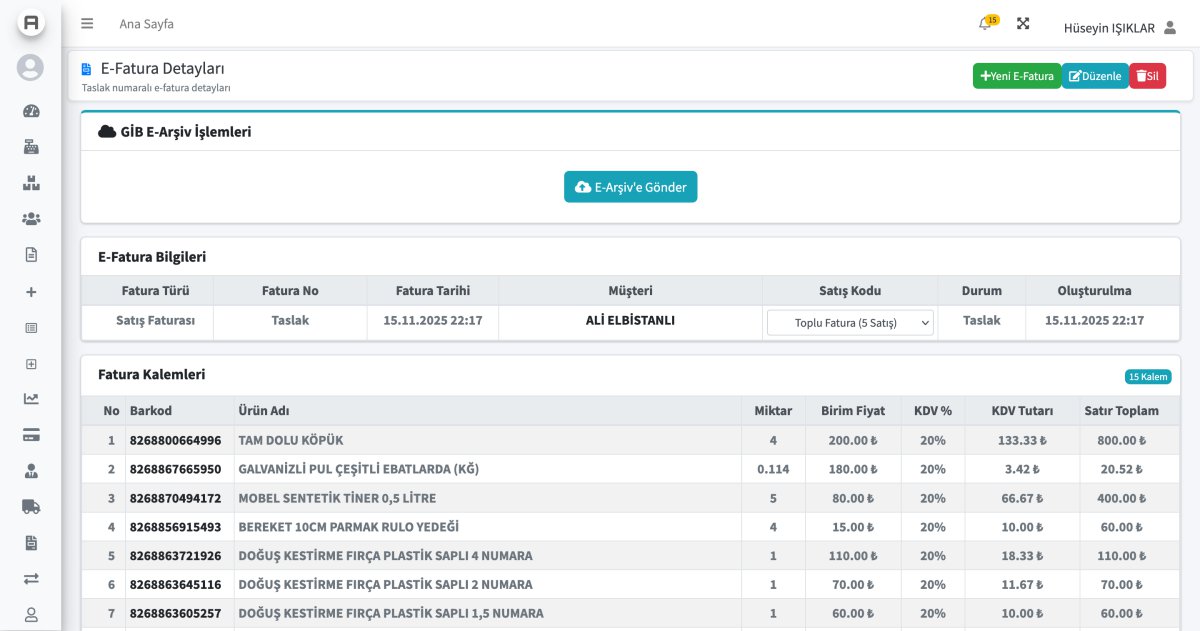This screenshot has width=1200, height=631.
Task: Open the chart line reports sidebar icon
Action: (x=31, y=398)
